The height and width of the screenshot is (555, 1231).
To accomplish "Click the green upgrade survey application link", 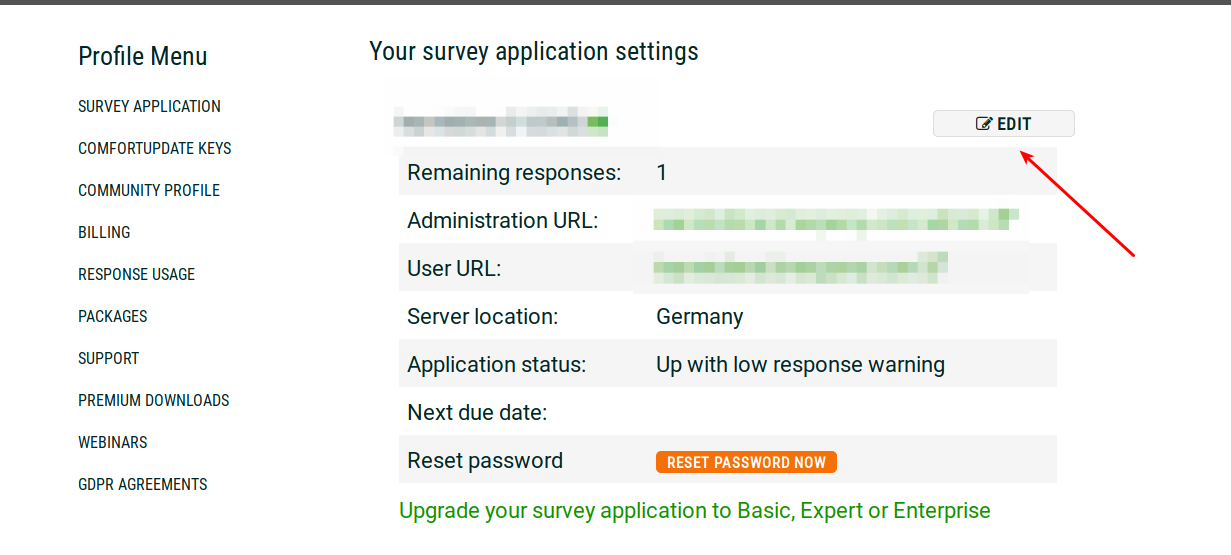I will tap(694, 511).
